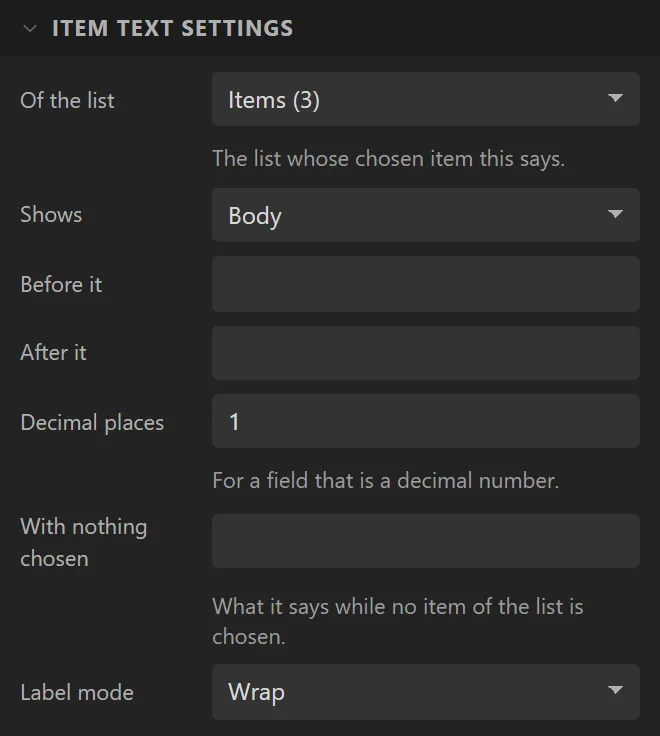Focus the 'Before it' input field
This screenshot has width=660, height=736.
[426, 284]
